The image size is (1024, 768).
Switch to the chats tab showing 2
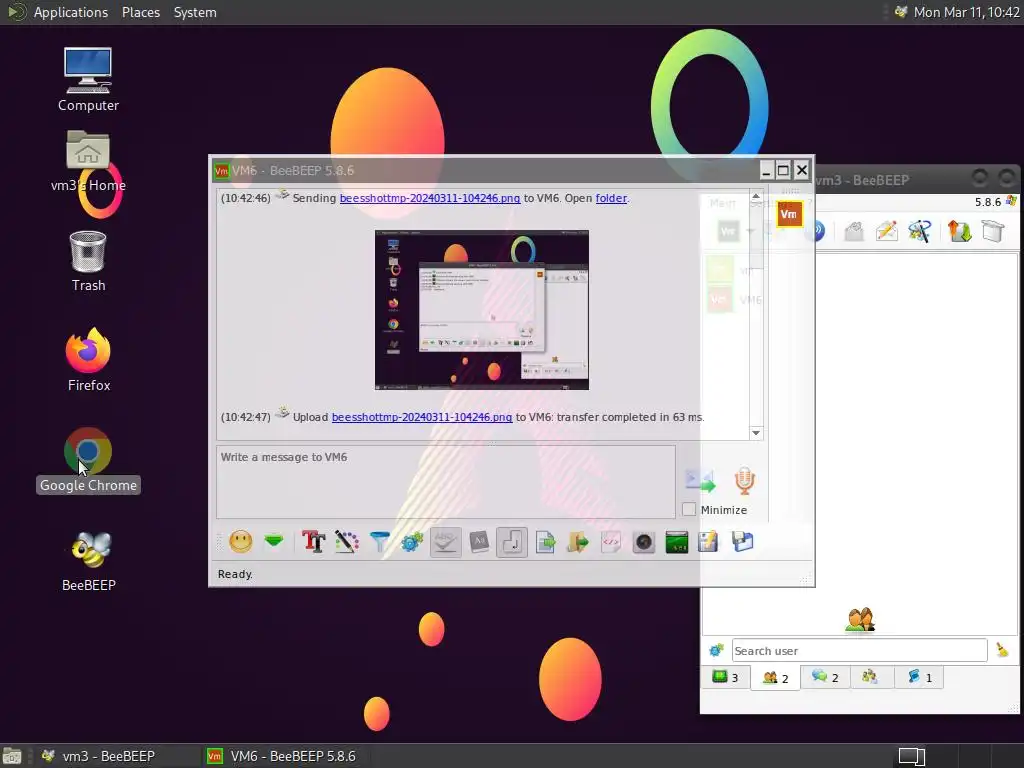(825, 677)
